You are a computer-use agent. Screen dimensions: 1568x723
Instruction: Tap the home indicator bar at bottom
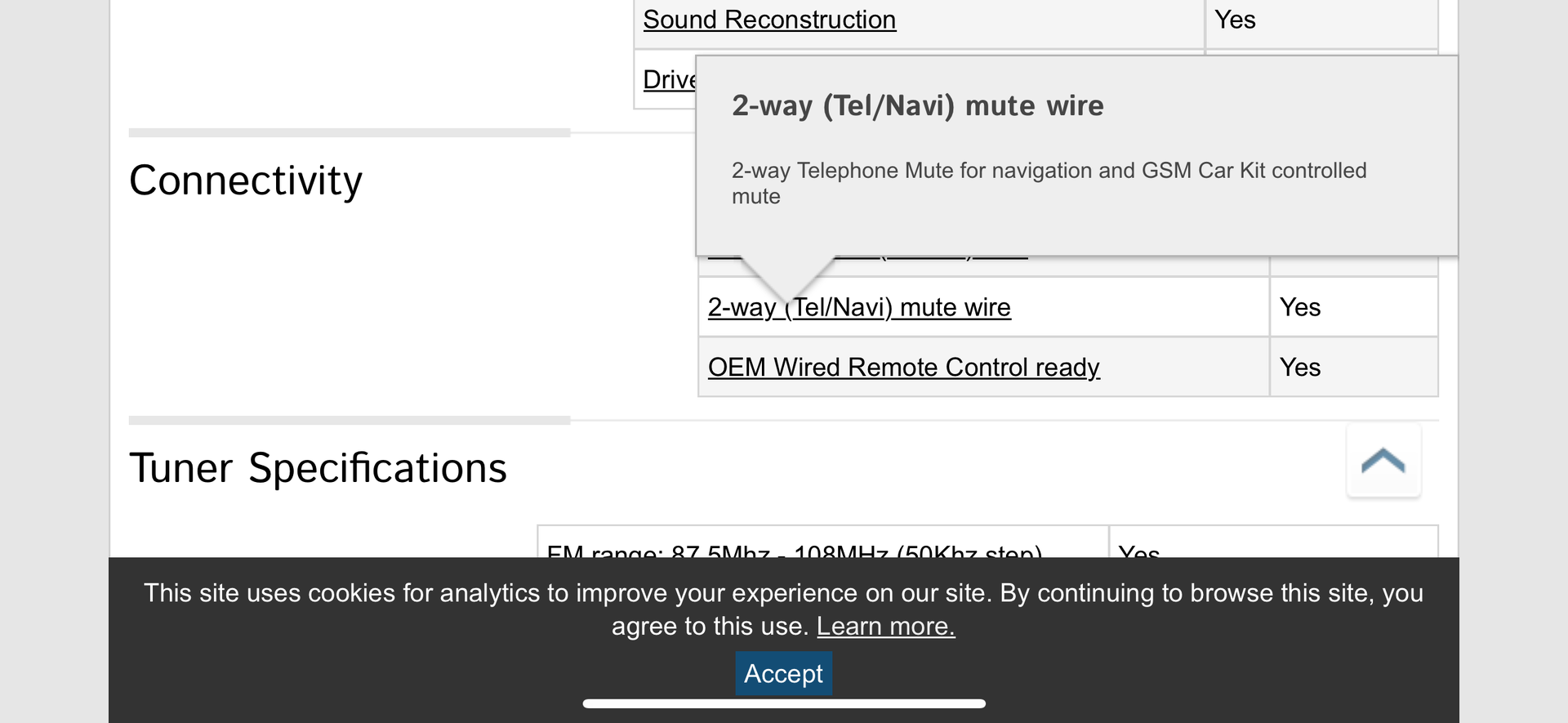pyautogui.click(x=783, y=703)
